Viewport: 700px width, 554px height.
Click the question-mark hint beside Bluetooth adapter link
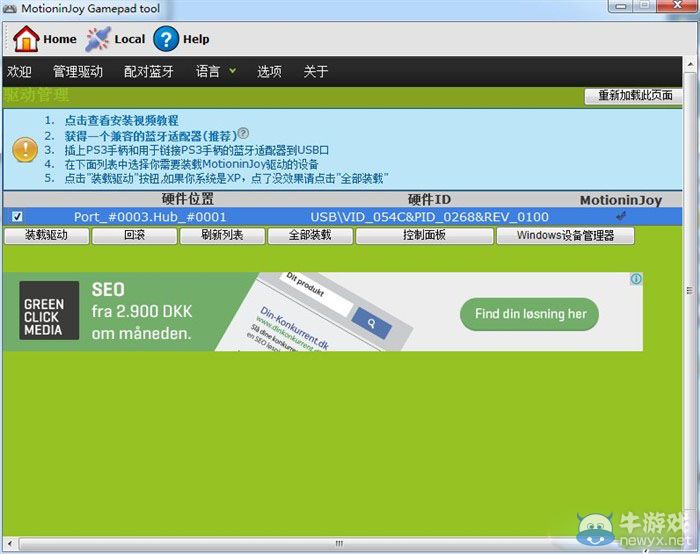(x=243, y=133)
